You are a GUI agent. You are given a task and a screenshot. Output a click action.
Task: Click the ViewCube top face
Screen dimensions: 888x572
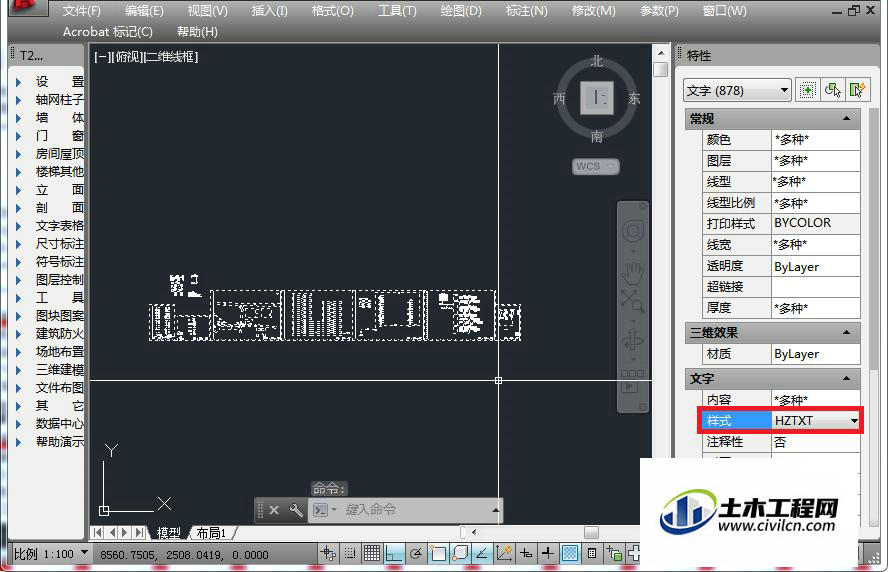tap(597, 98)
